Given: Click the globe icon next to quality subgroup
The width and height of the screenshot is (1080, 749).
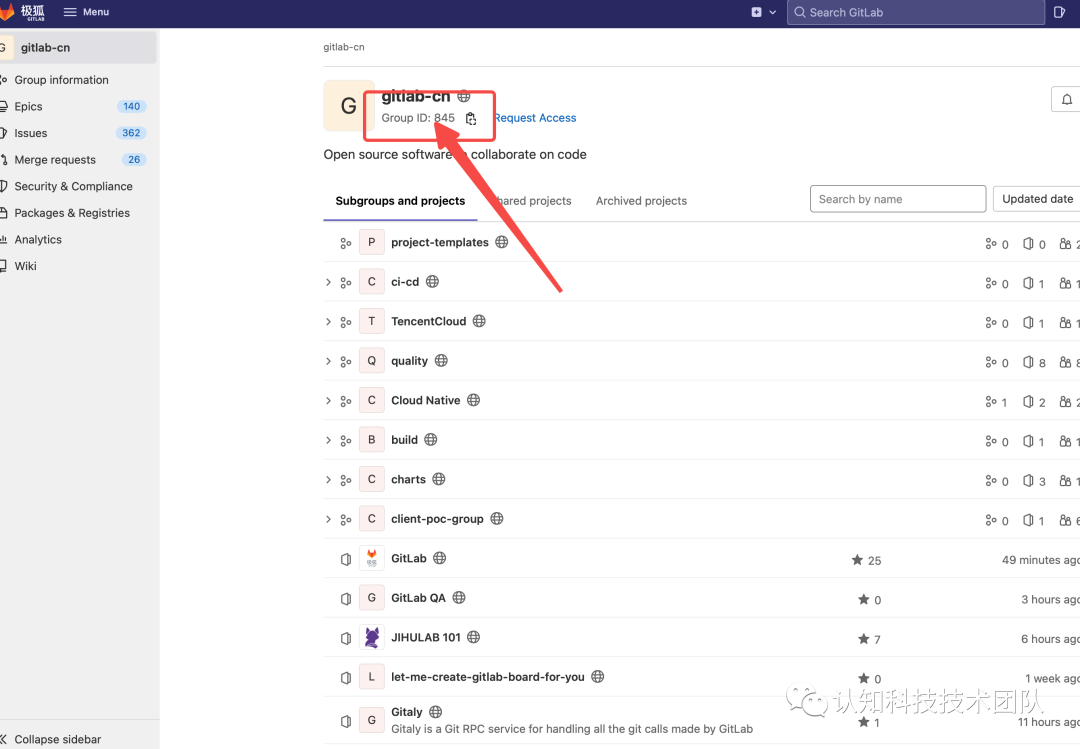Looking at the screenshot, I should click(441, 360).
